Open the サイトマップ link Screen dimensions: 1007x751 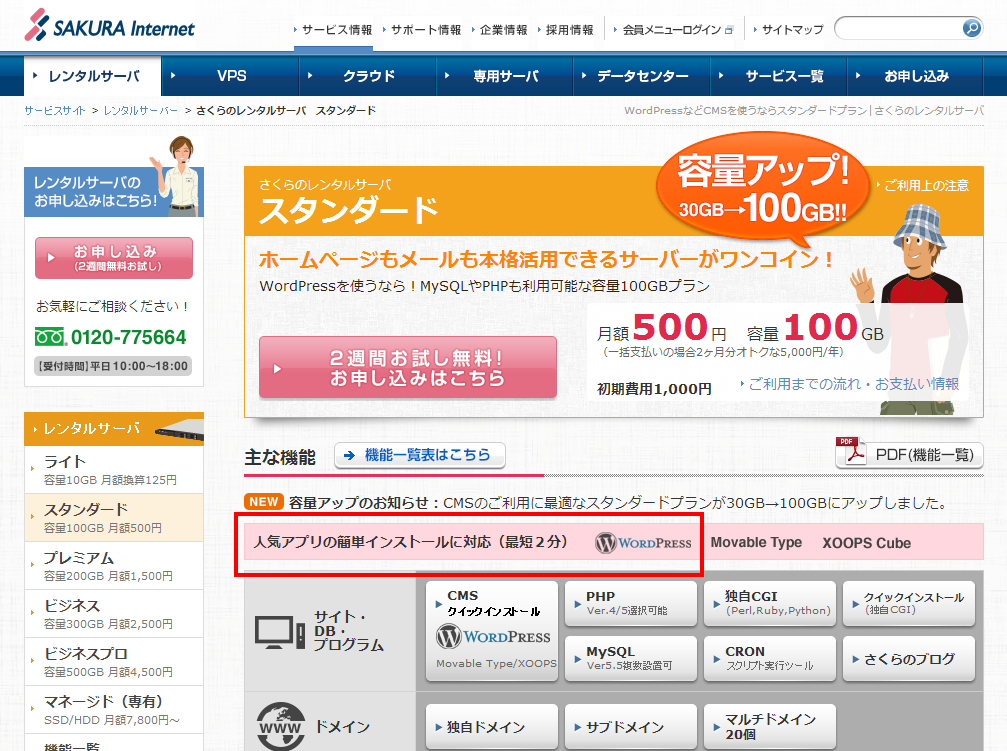[789, 30]
